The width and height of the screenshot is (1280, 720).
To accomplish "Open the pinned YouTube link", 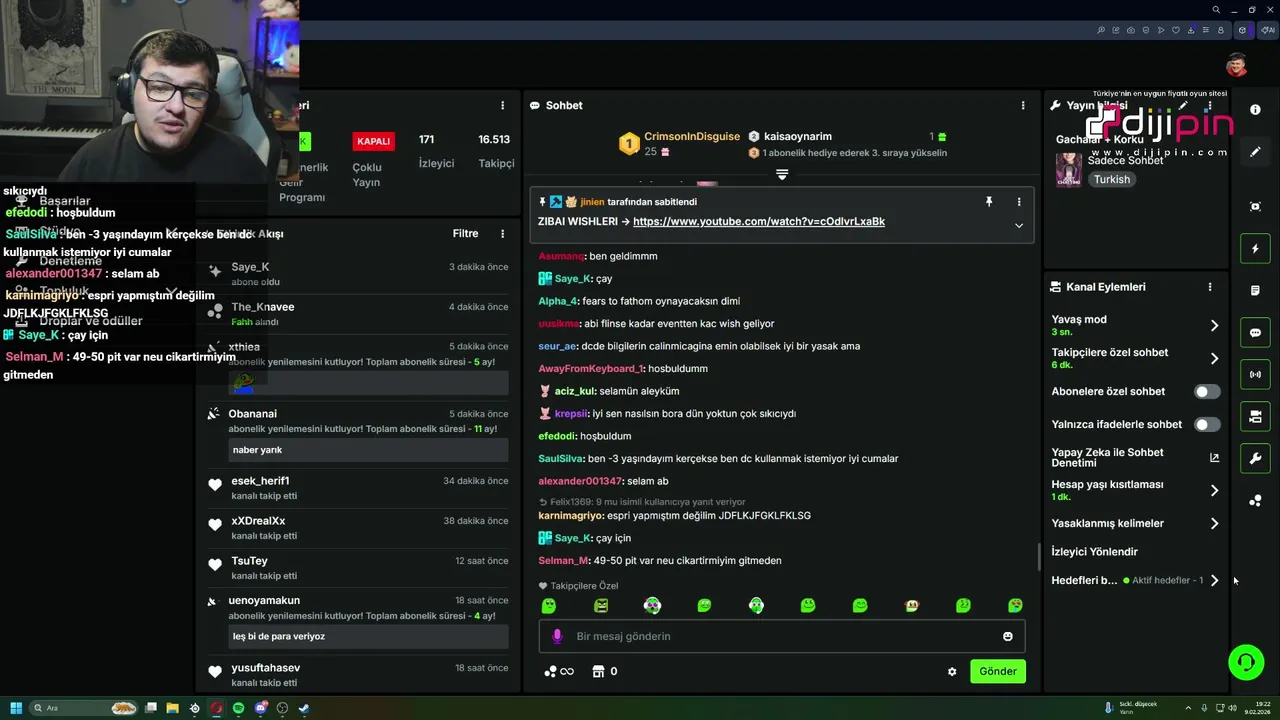I will pyautogui.click(x=758, y=222).
